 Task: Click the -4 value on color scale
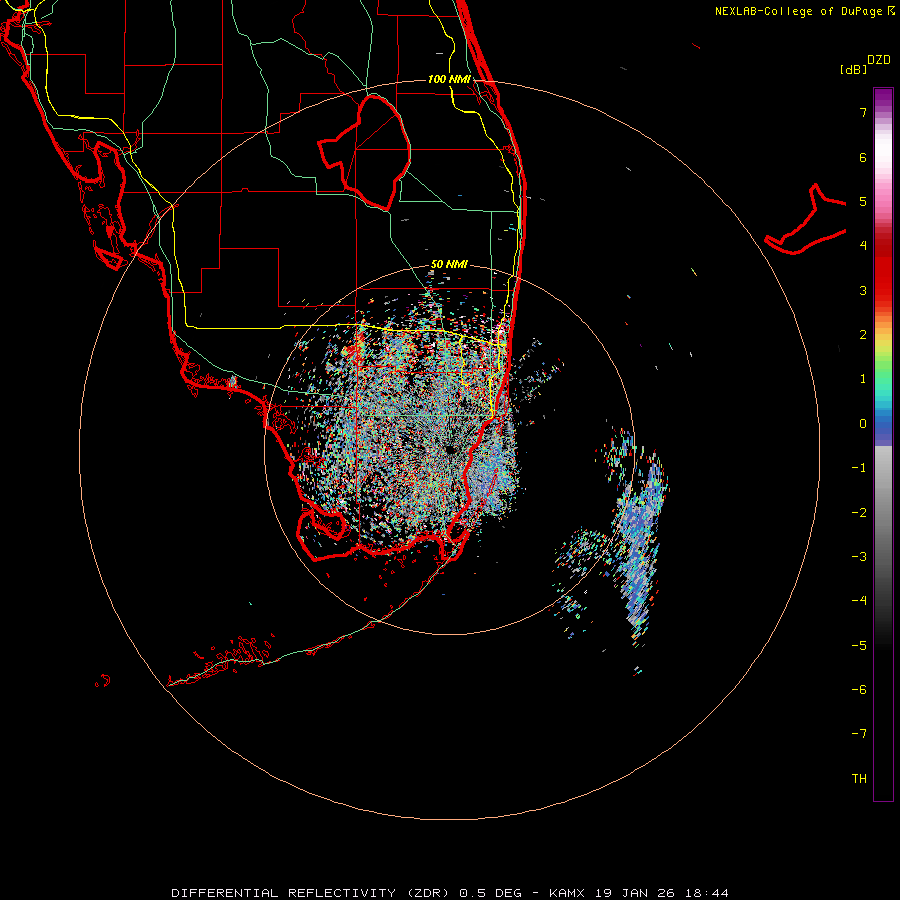(859, 601)
